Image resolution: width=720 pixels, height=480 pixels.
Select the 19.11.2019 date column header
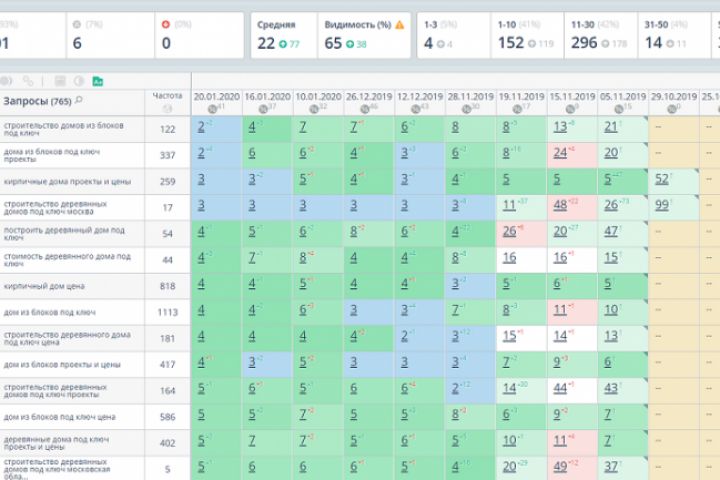pyautogui.click(x=522, y=97)
